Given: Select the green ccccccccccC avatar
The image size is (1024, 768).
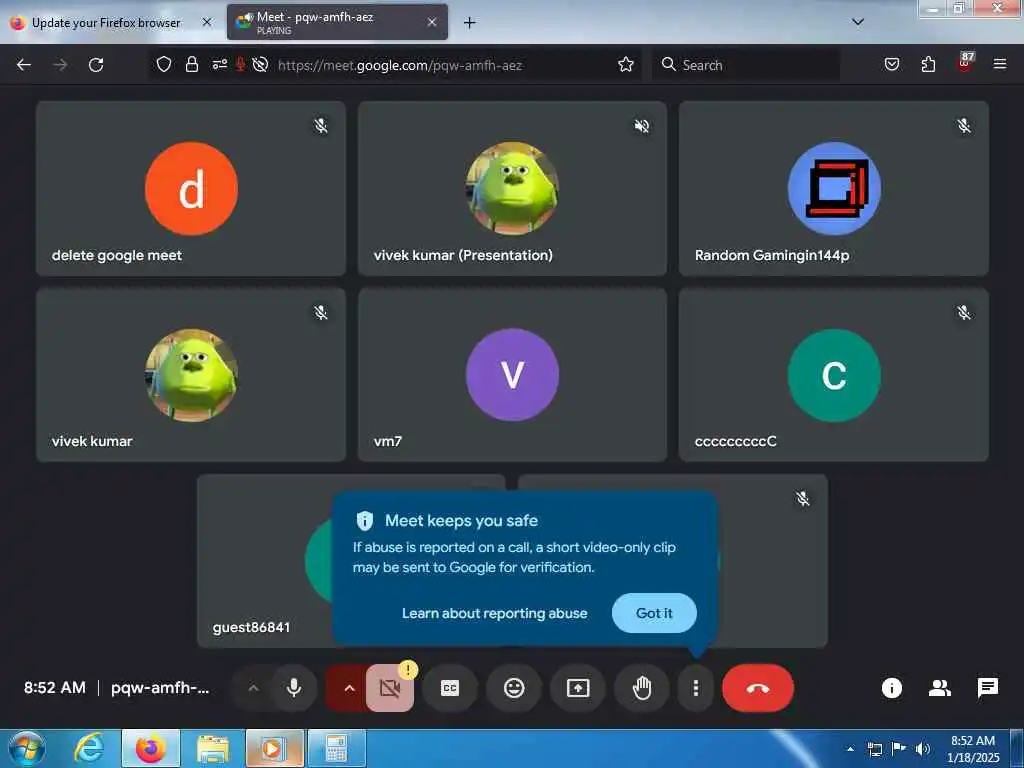Looking at the screenshot, I should pyautogui.click(x=834, y=375).
